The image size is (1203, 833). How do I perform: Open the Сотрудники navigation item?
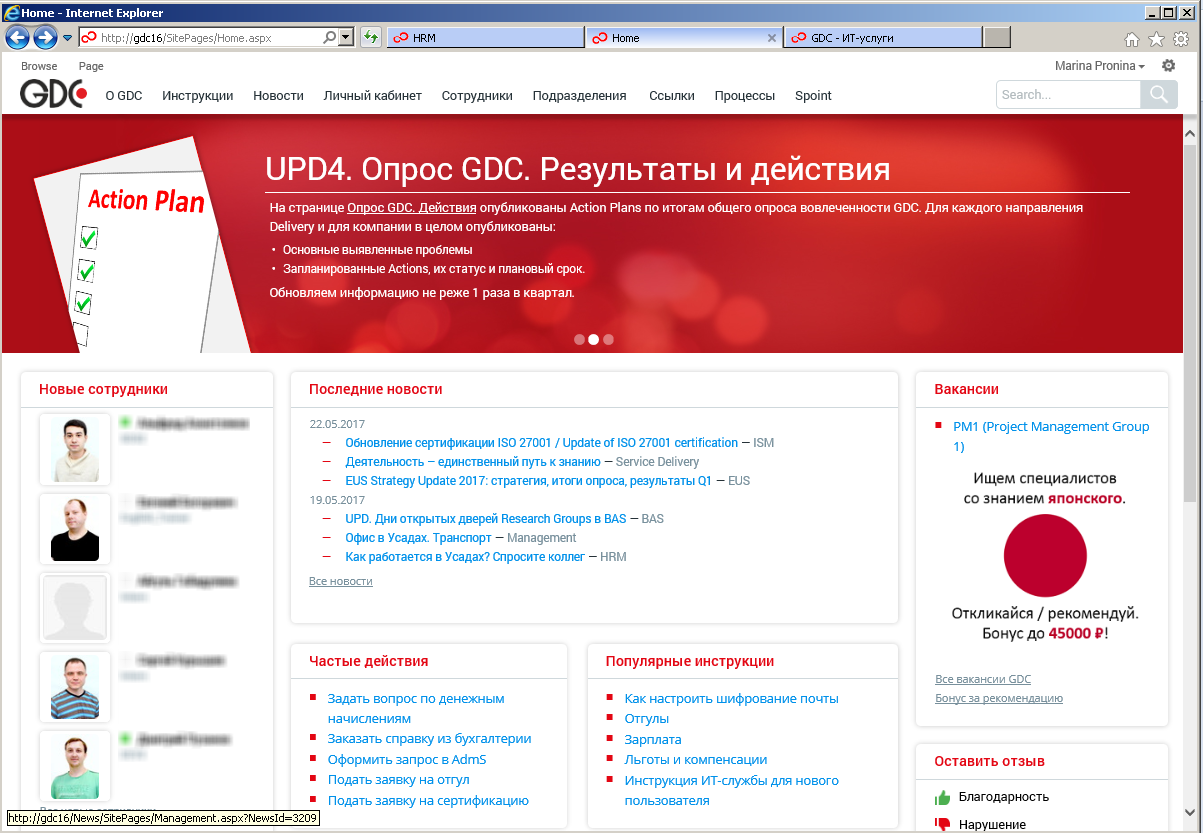click(477, 96)
